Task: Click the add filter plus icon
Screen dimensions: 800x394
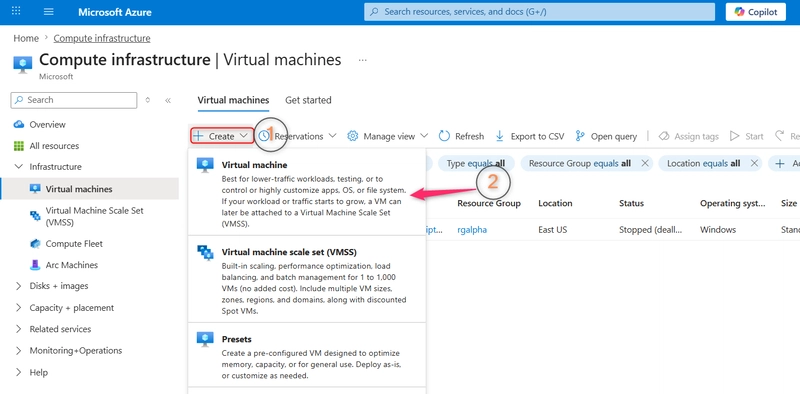Action: click(780, 163)
